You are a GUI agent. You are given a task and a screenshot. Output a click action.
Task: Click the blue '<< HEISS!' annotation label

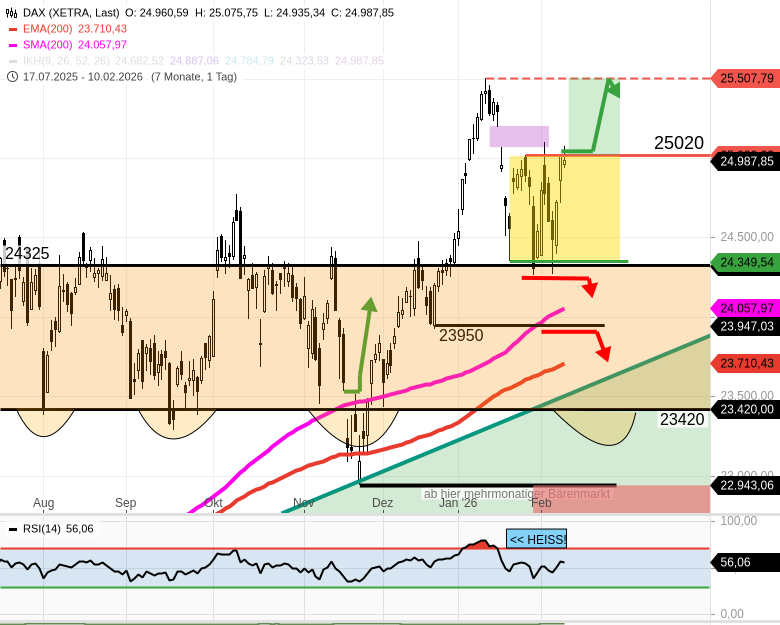click(x=537, y=539)
